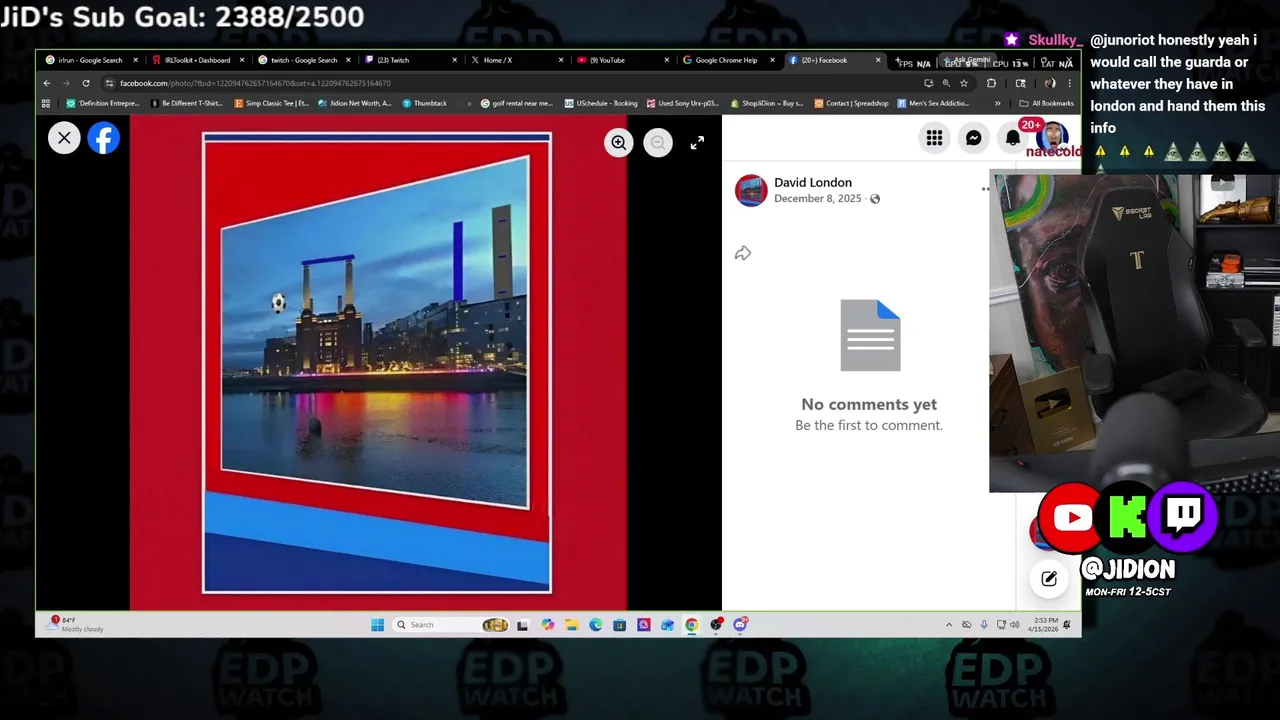Open the Chrome extensions puzzle icon

[x=991, y=83]
